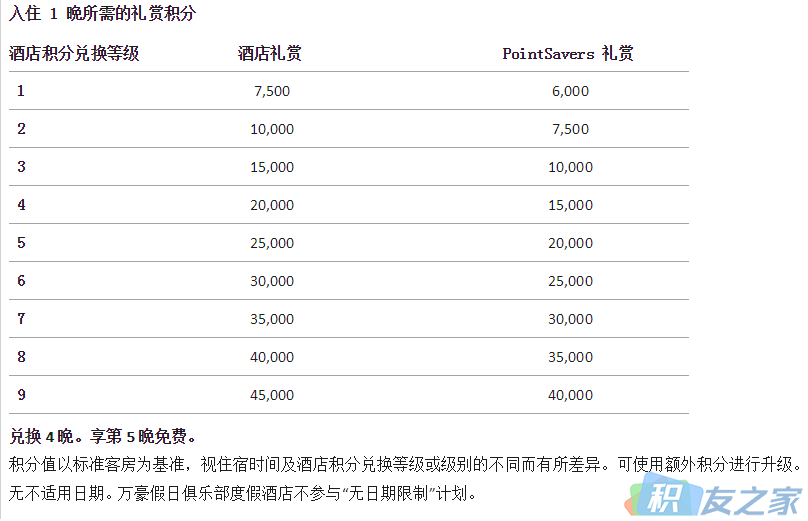
Task: Select level "1" in the category column
Action: pos(21,91)
